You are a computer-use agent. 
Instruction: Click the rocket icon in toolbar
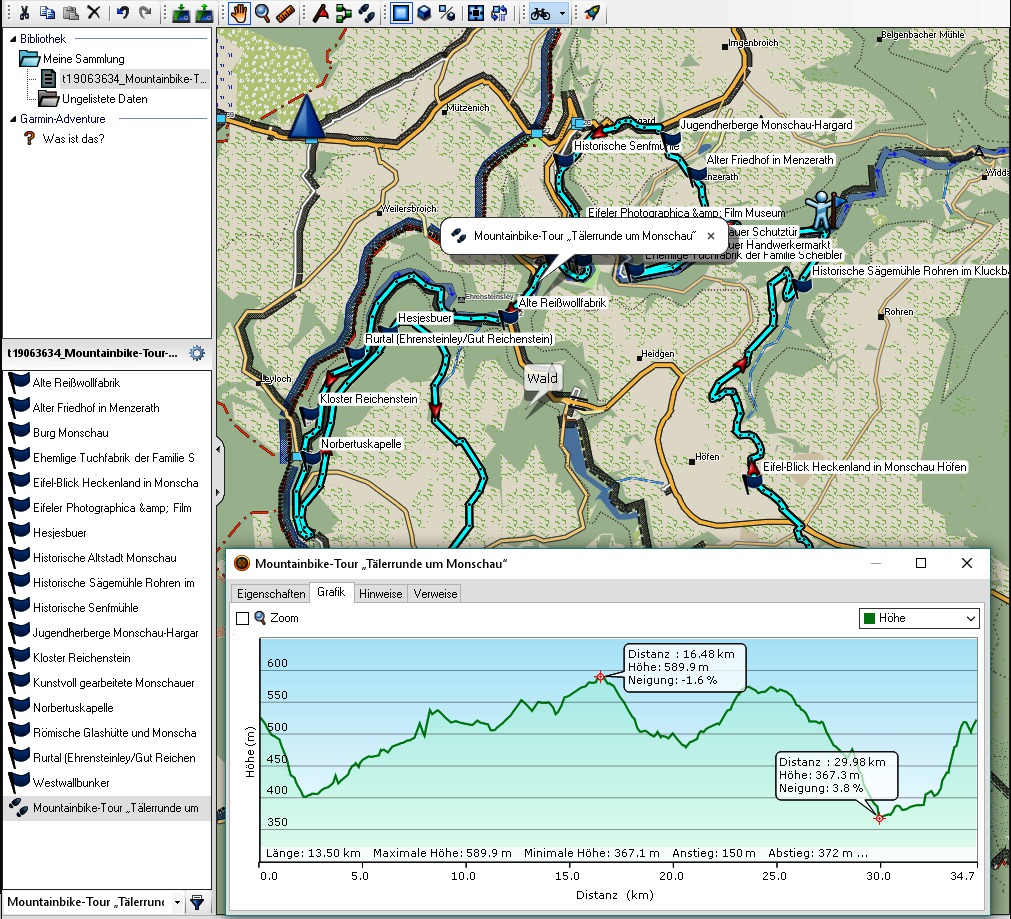592,13
